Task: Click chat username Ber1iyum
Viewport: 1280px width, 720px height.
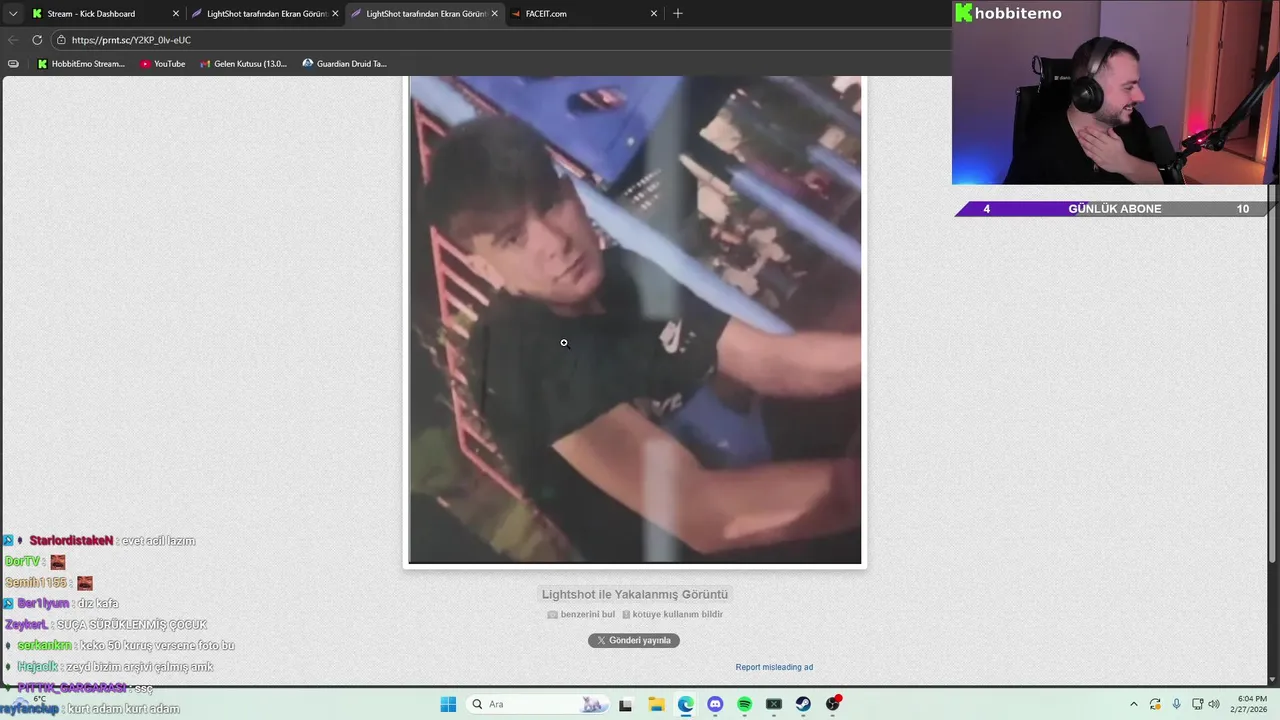Action: tap(43, 604)
